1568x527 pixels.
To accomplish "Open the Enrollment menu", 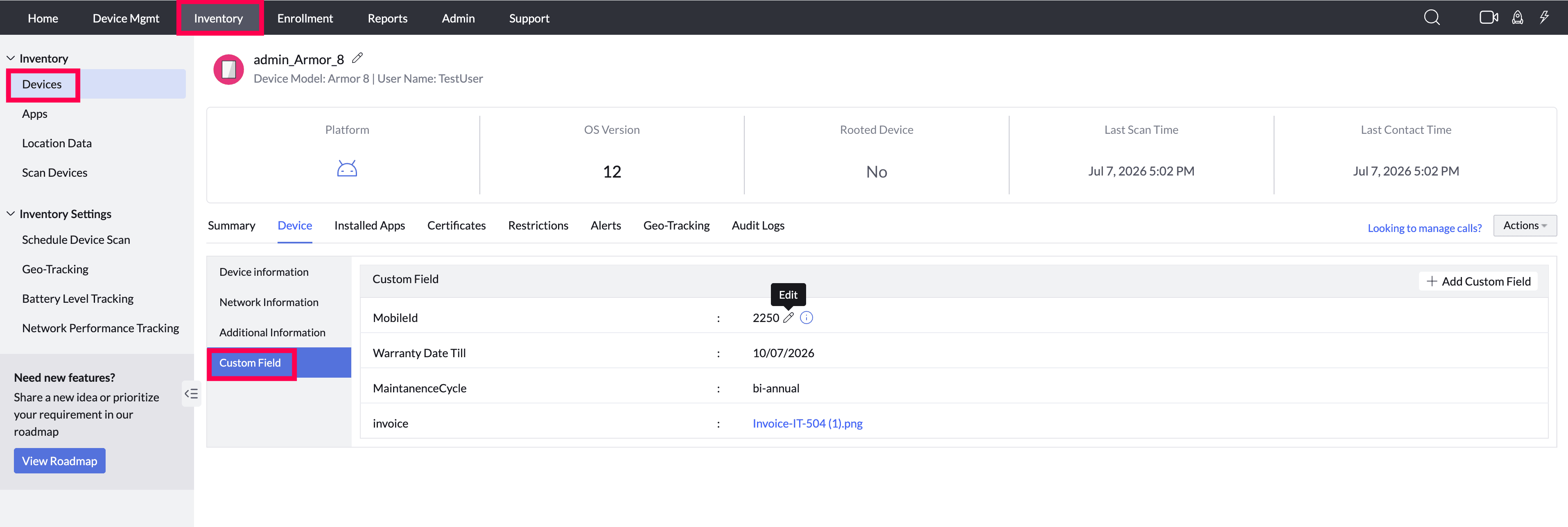I will coord(305,18).
